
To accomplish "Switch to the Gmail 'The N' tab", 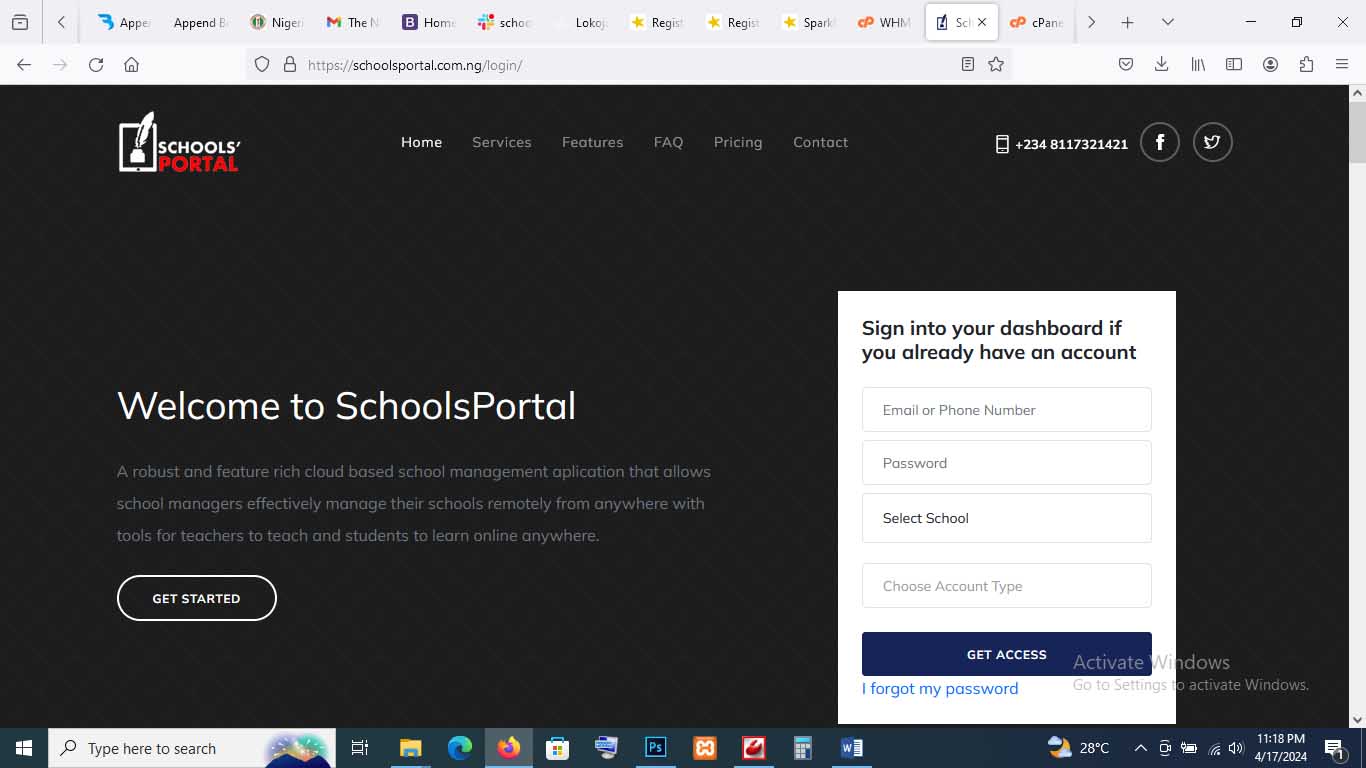I will pyautogui.click(x=352, y=22).
